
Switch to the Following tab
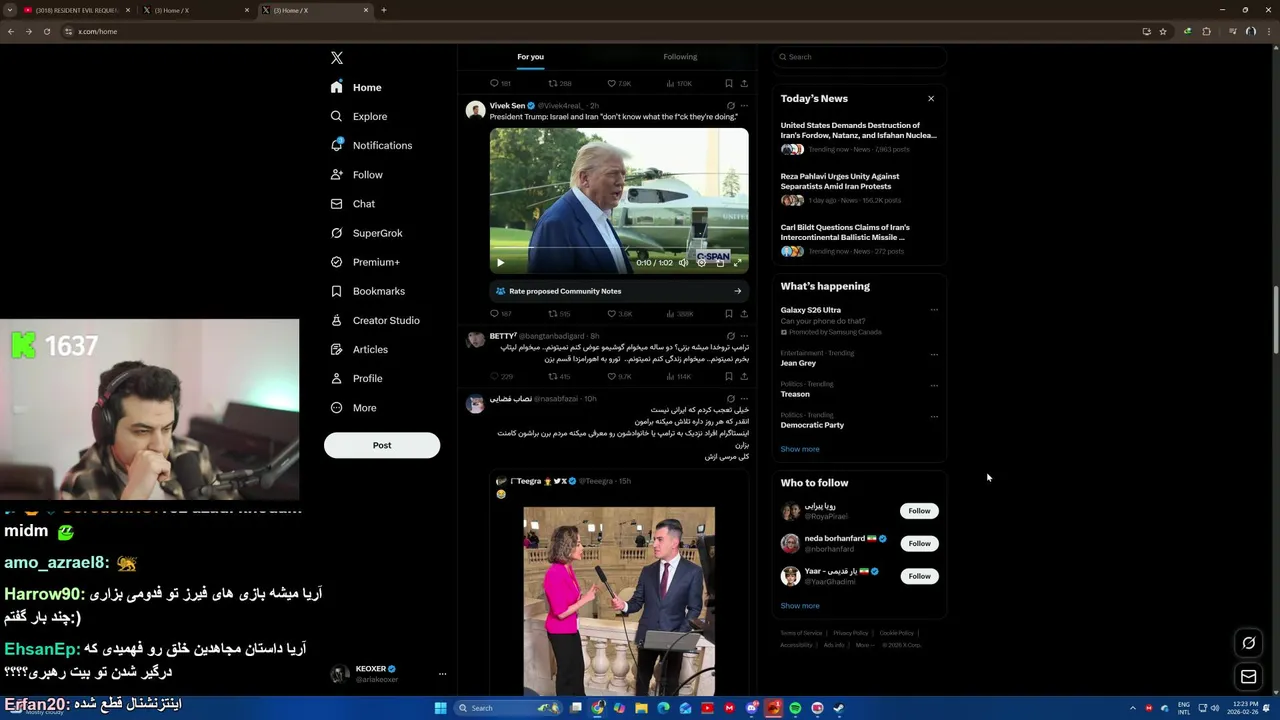point(680,57)
